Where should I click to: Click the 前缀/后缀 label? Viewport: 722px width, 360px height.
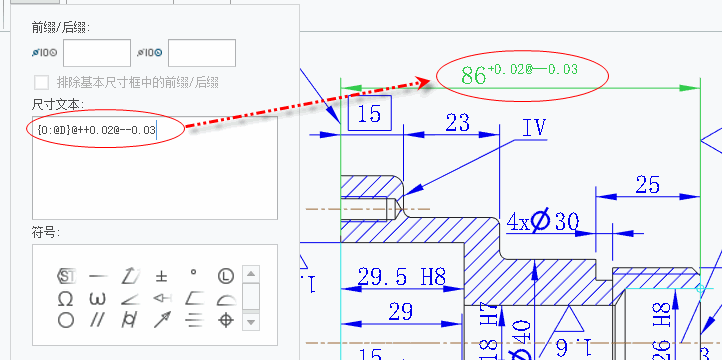pos(60,28)
